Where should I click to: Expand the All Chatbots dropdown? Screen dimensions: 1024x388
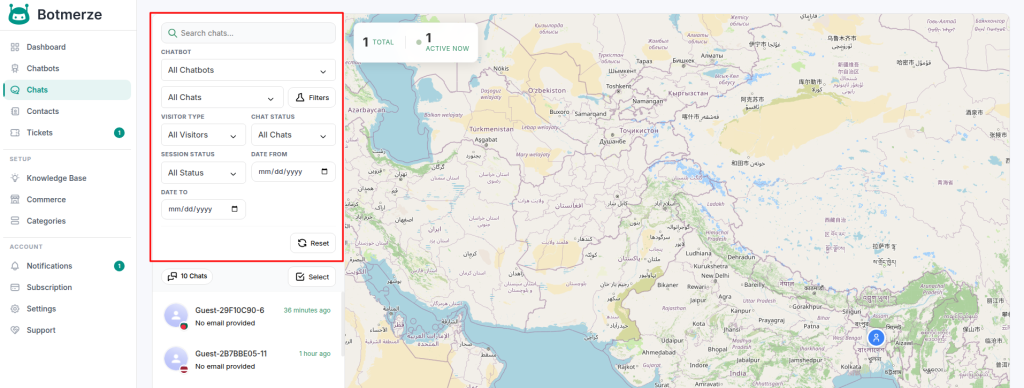248,70
